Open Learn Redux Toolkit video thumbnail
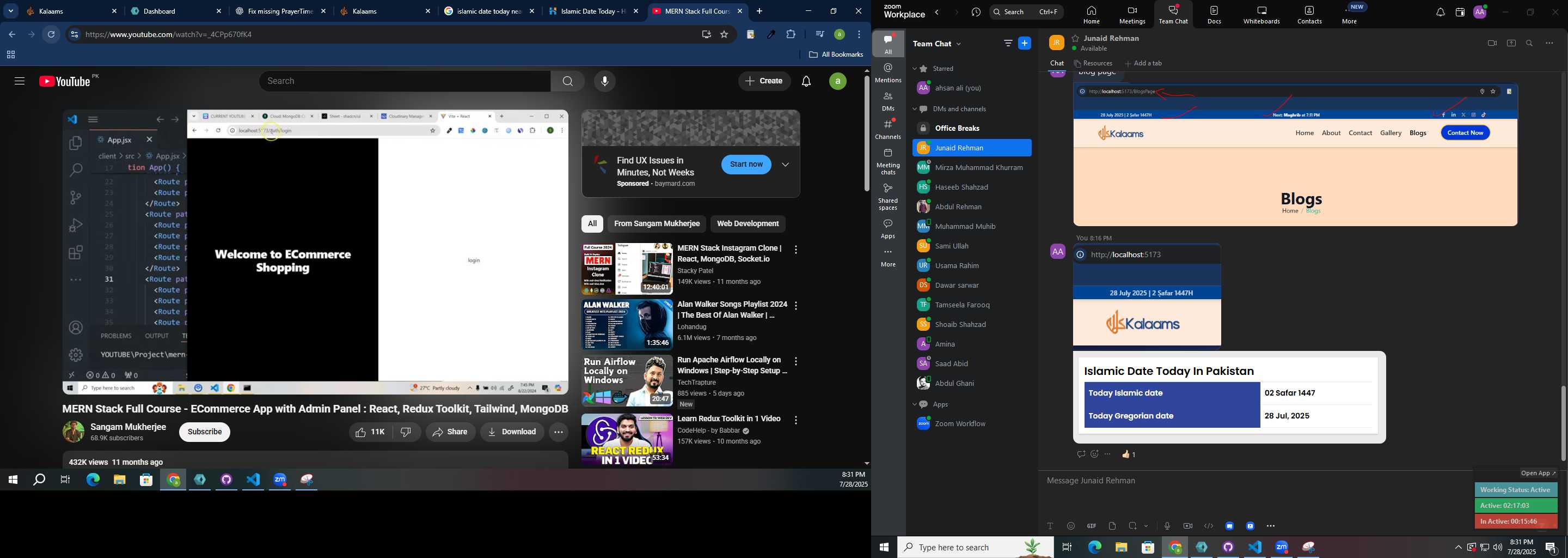 [x=626, y=440]
